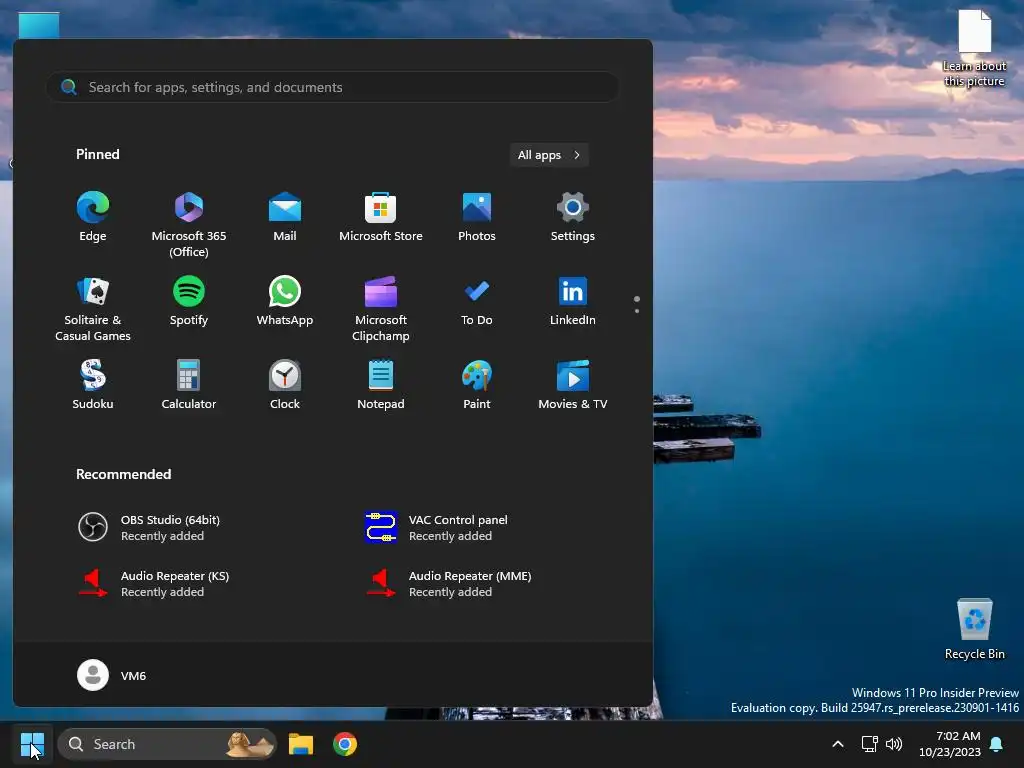Click the Start menu search field

[332, 87]
